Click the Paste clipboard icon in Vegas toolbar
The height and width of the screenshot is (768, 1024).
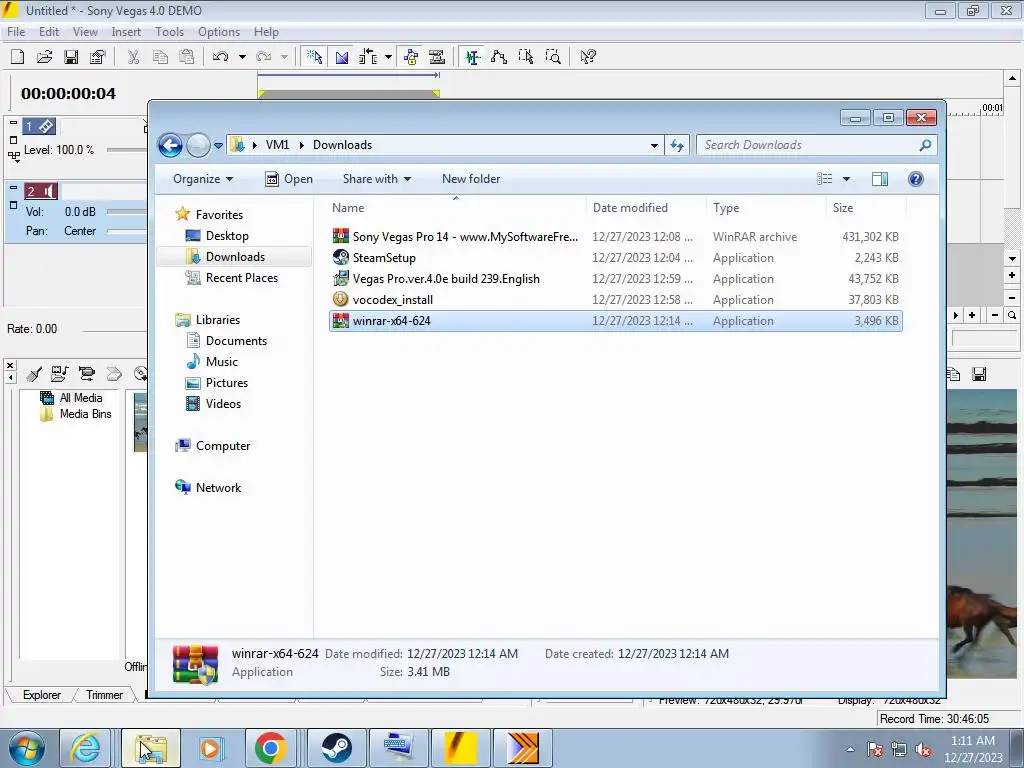(x=187, y=57)
